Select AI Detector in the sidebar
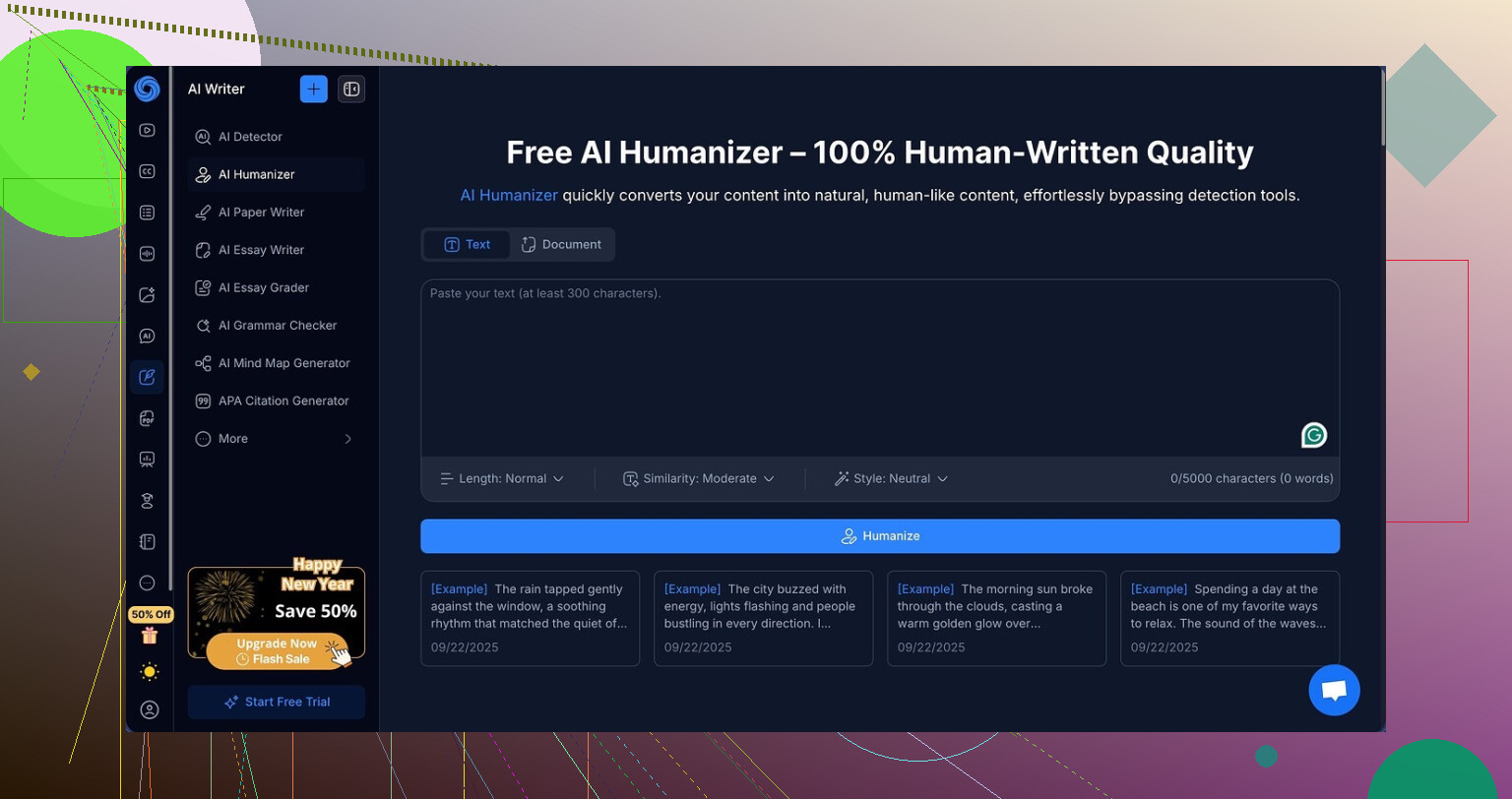The width and height of the screenshot is (1512, 799). point(250,137)
